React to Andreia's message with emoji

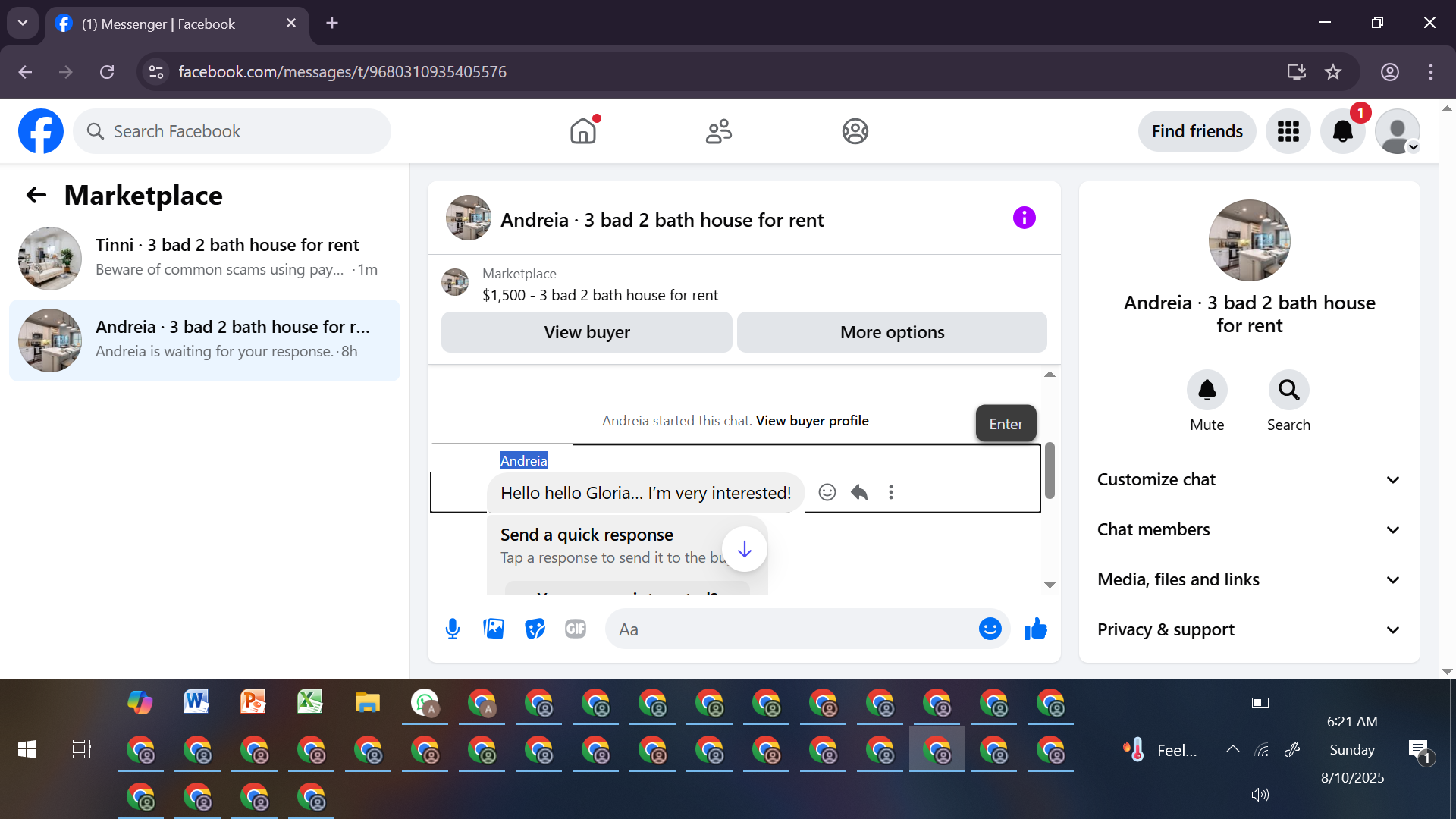827,492
